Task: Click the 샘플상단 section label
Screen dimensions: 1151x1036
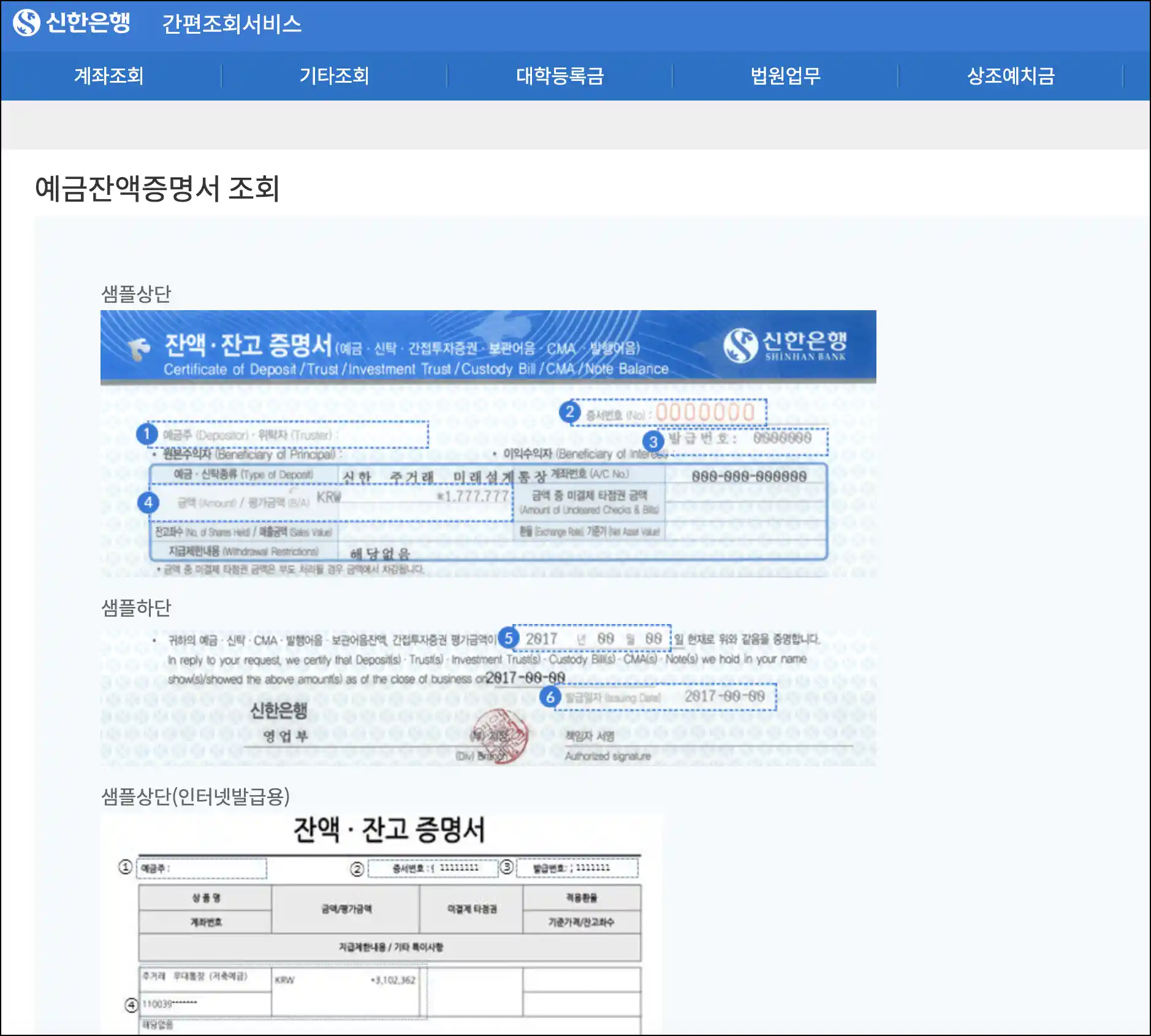Action: tap(136, 294)
